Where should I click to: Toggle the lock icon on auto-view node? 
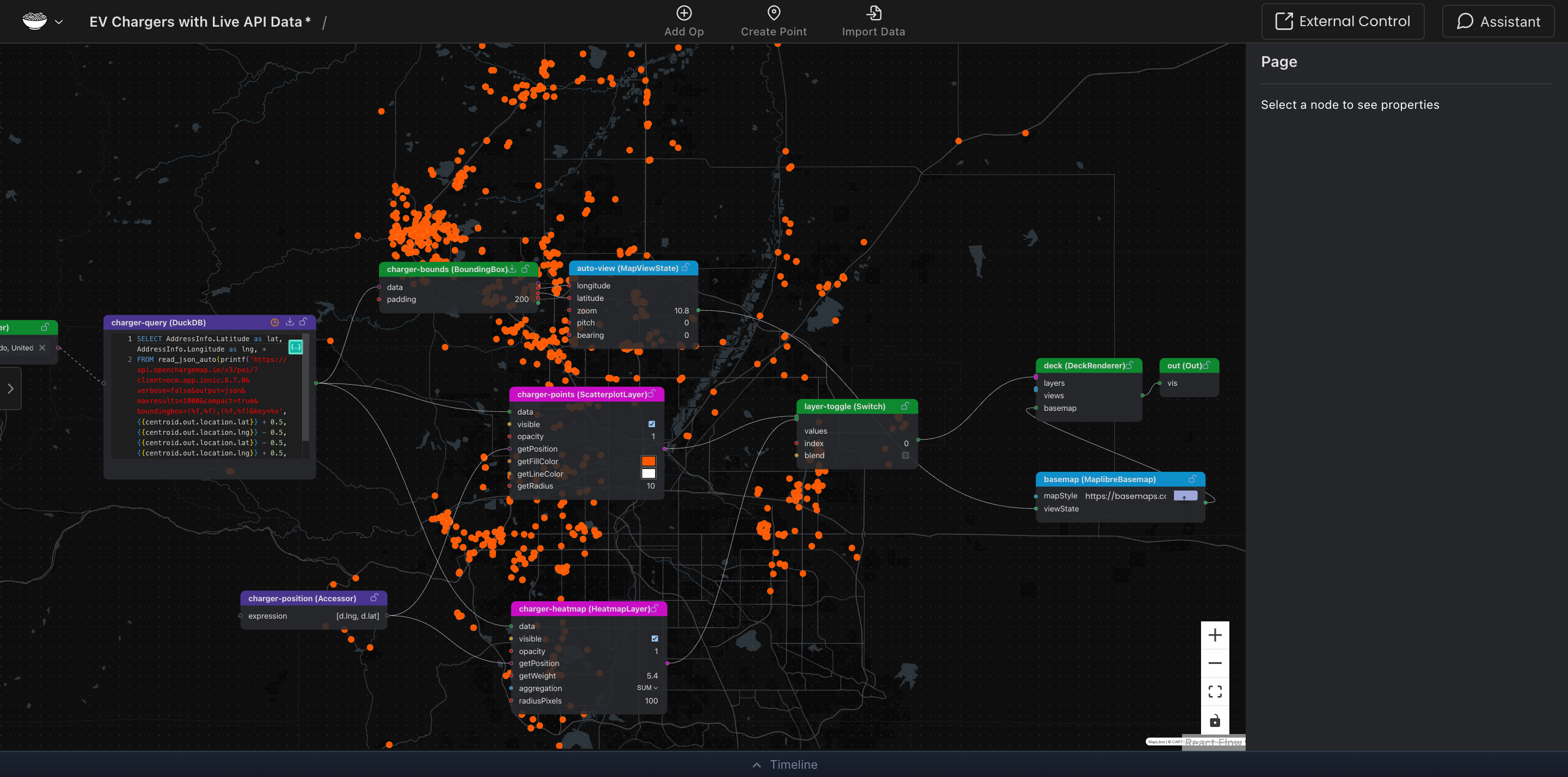tap(685, 268)
